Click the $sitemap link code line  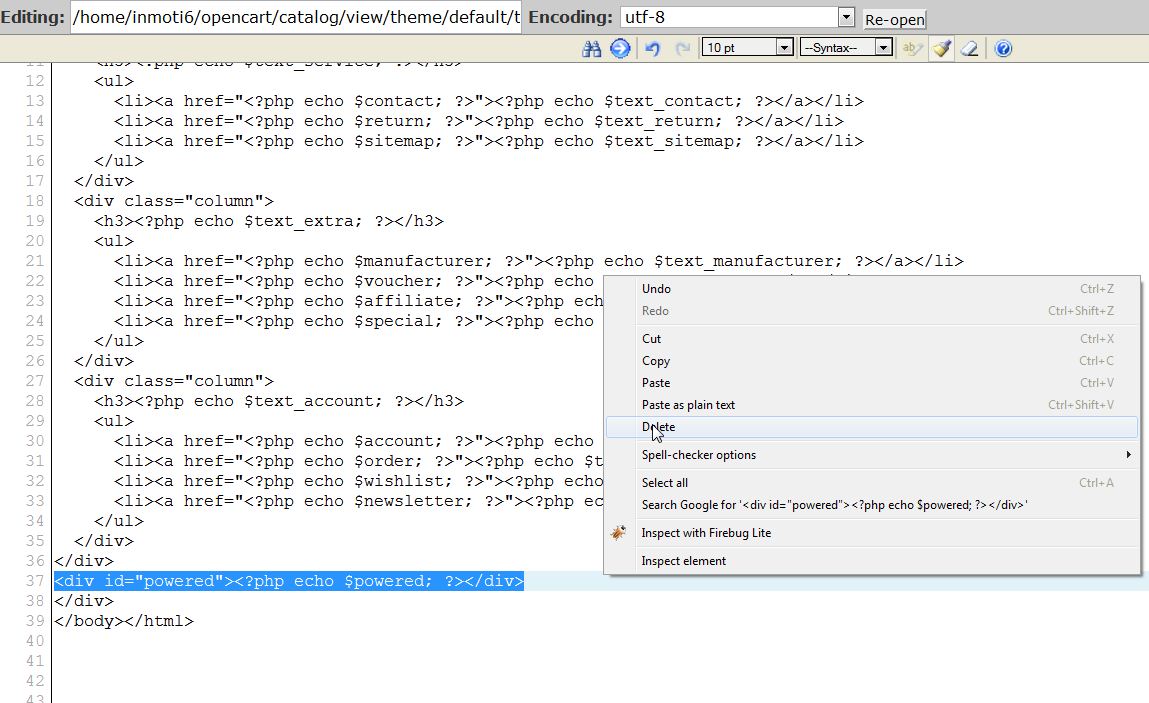489,141
